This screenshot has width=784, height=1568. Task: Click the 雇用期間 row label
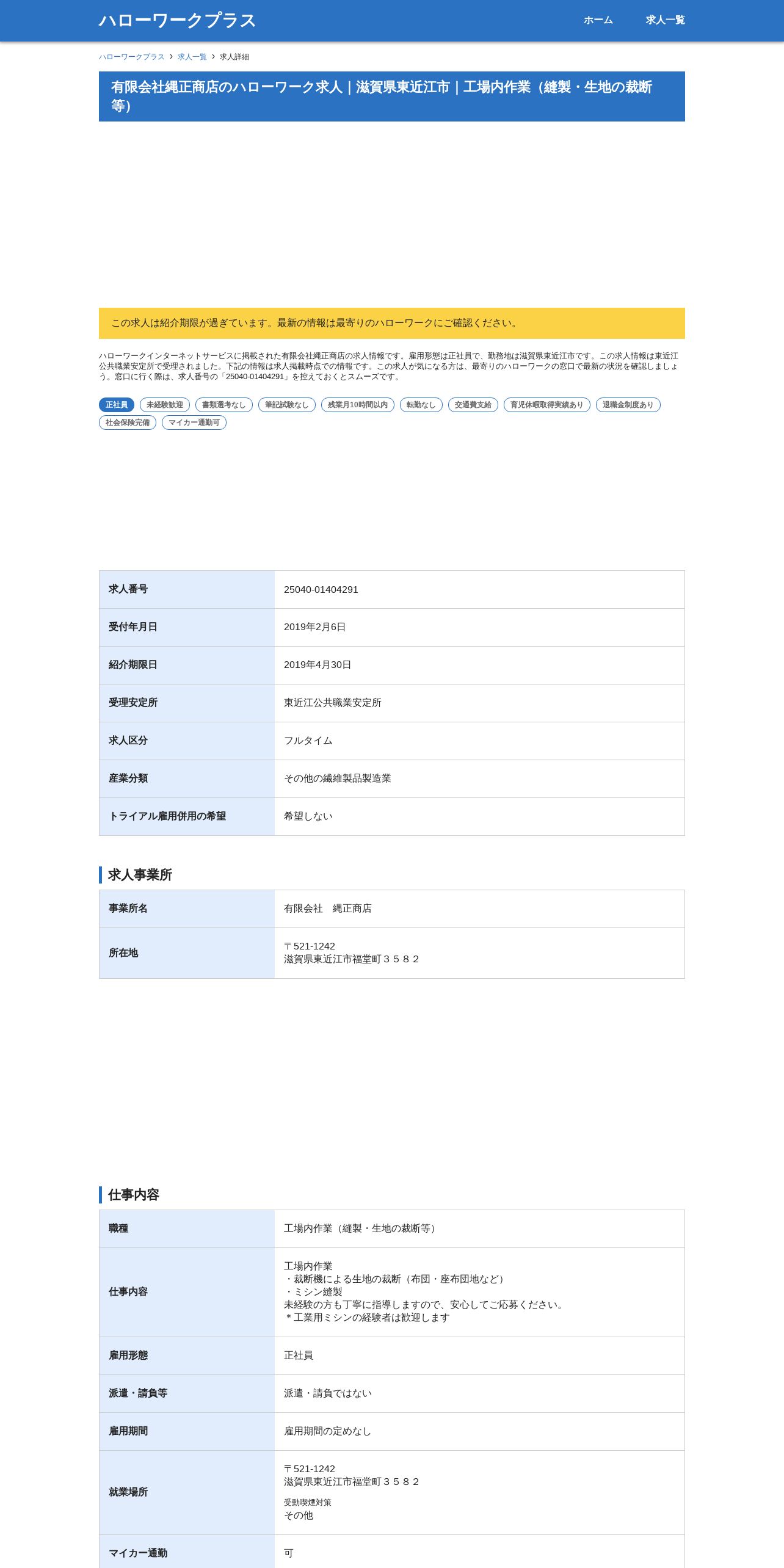click(128, 1431)
